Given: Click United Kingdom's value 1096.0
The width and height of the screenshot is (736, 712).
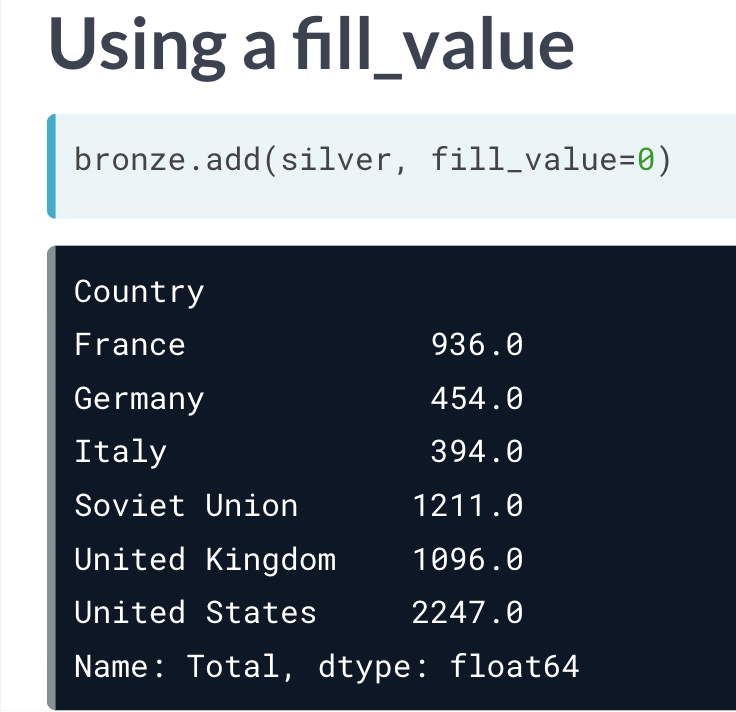Looking at the screenshot, I should click(468, 559).
